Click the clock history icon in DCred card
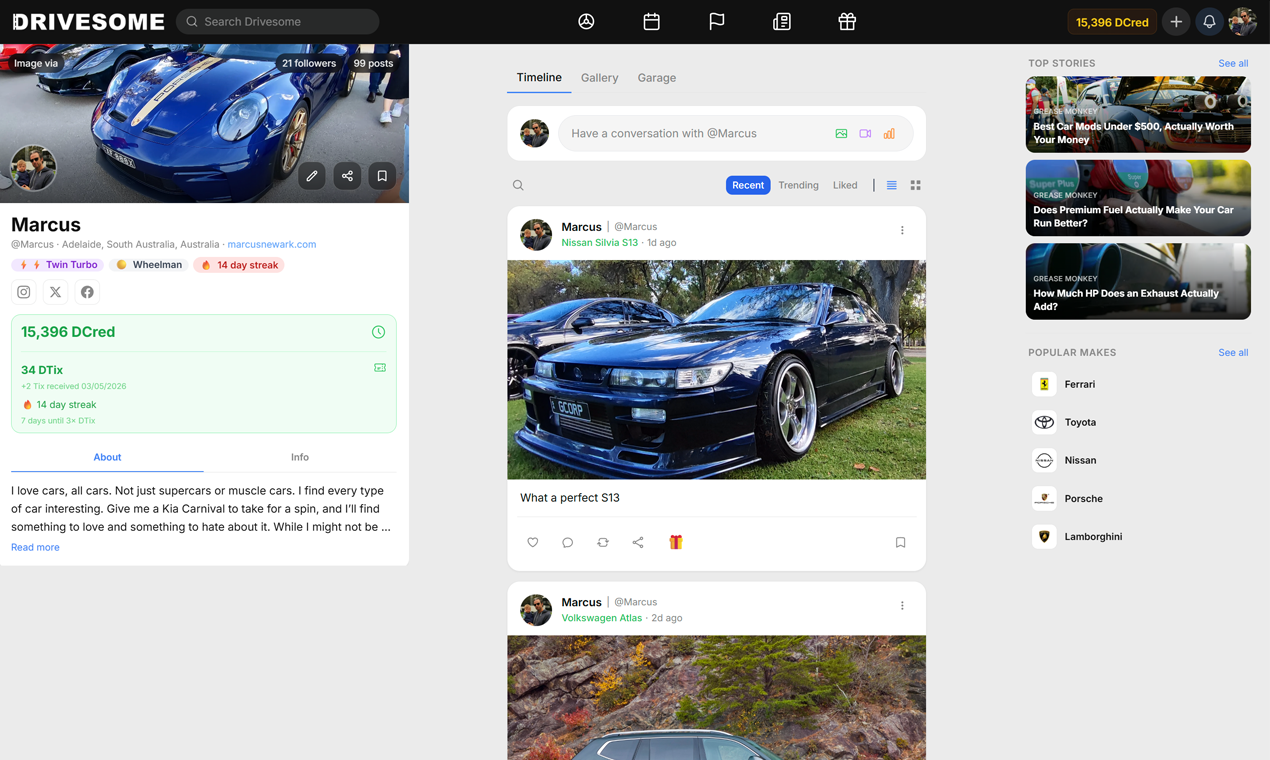 pyautogui.click(x=379, y=332)
